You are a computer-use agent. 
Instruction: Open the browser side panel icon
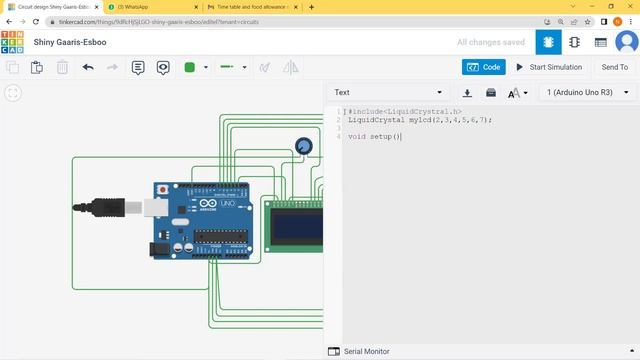(x=604, y=22)
